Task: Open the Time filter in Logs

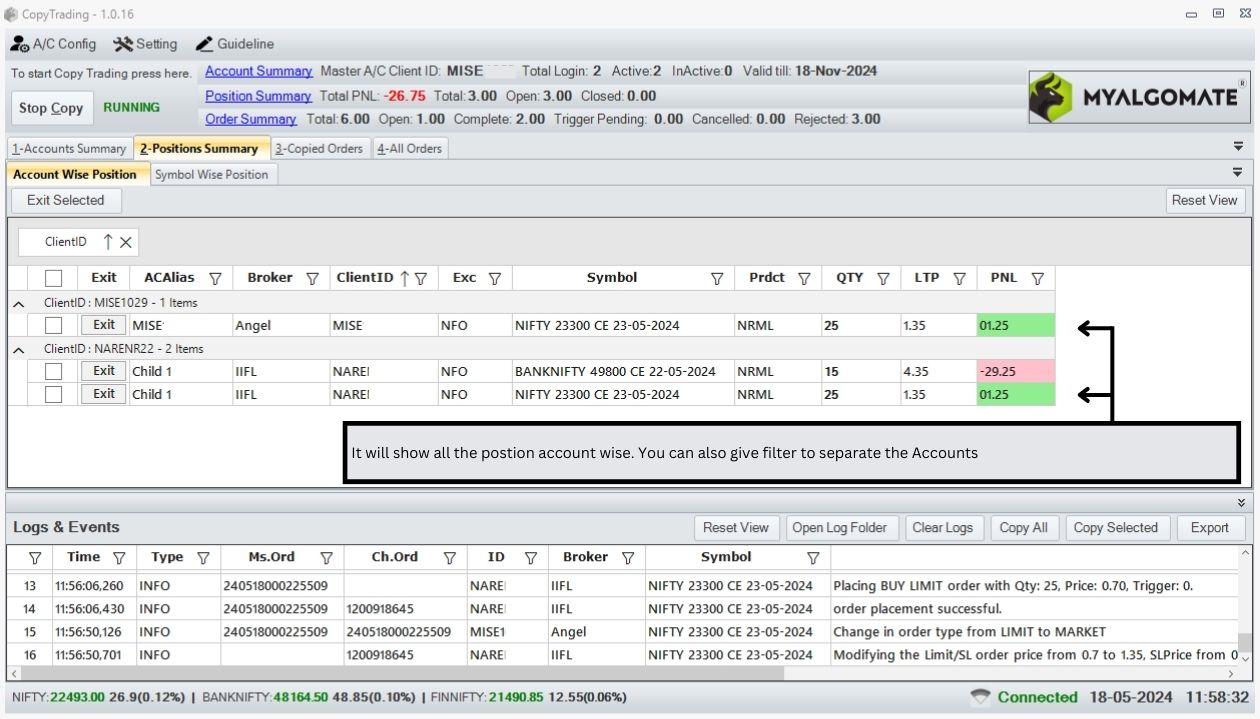Action: coord(119,557)
